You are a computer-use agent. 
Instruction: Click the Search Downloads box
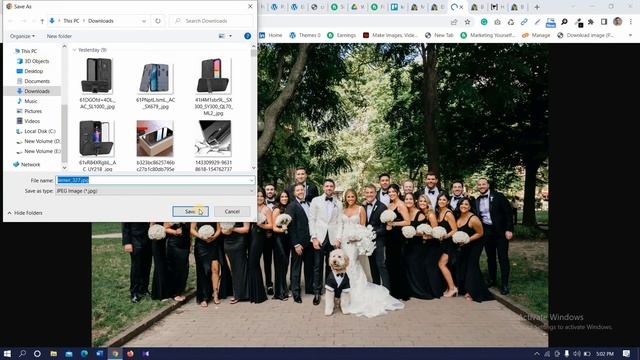211,21
